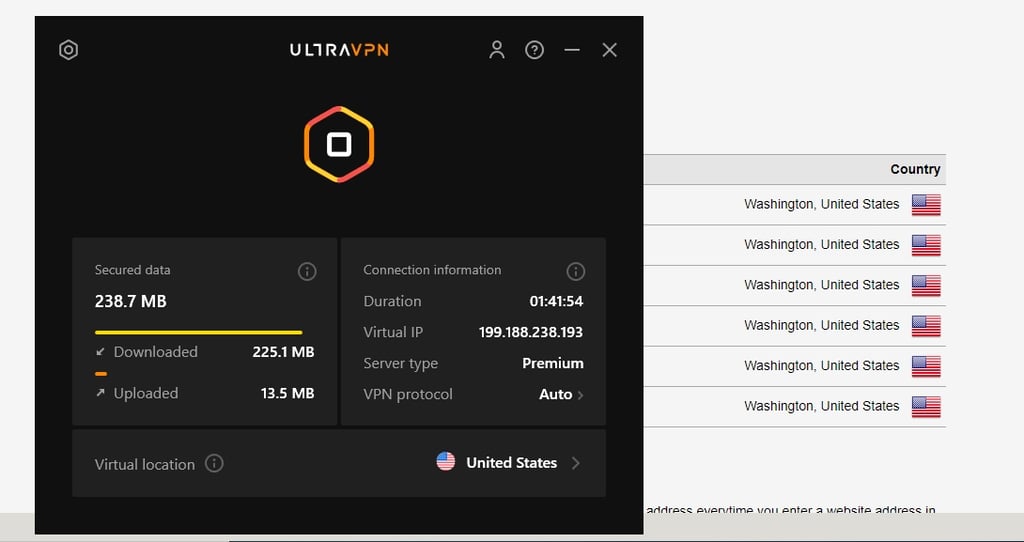Click the yellow downloaded data progress bar
1024x542 pixels.
point(199,332)
